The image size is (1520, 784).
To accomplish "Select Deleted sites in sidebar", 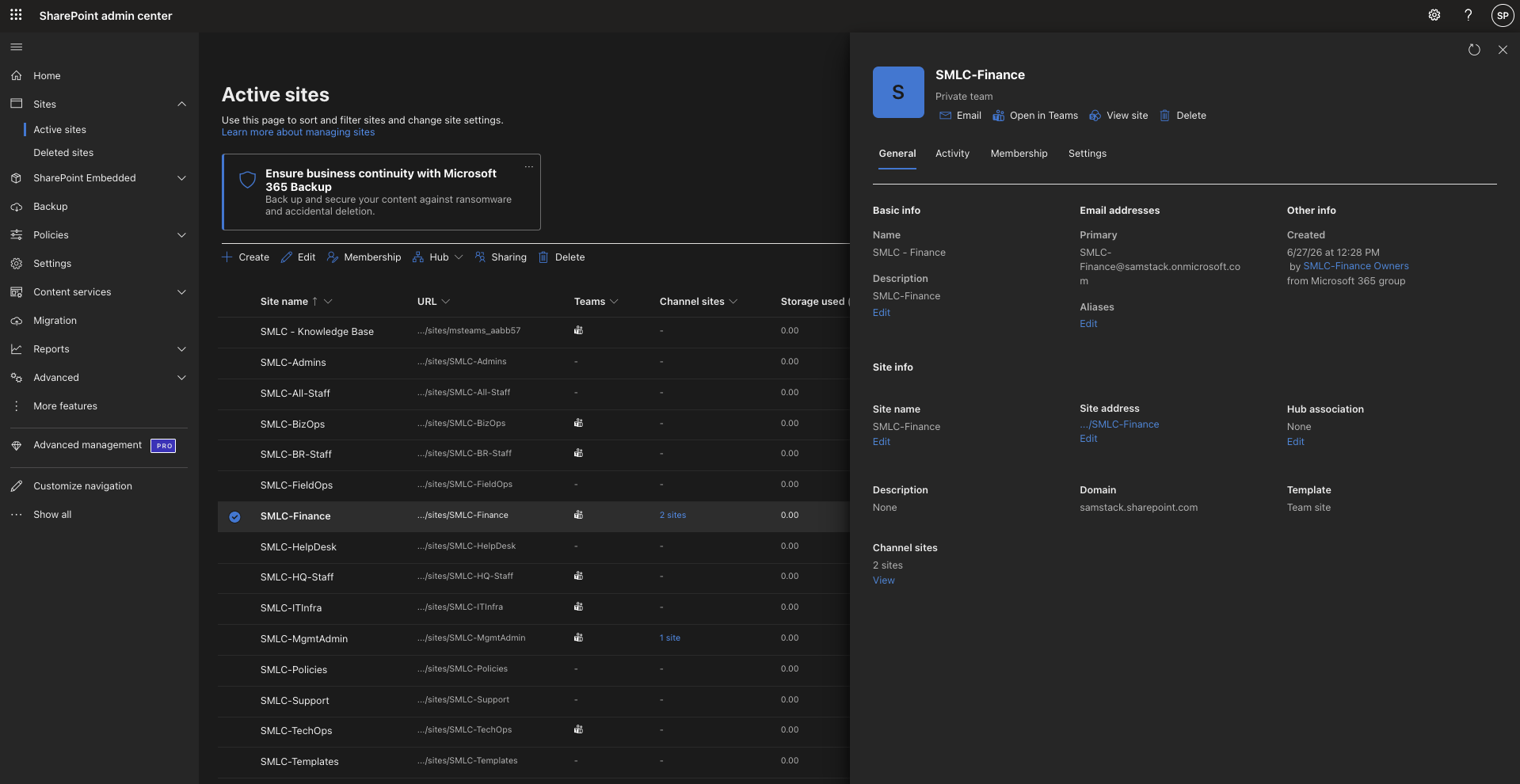I will (63, 153).
